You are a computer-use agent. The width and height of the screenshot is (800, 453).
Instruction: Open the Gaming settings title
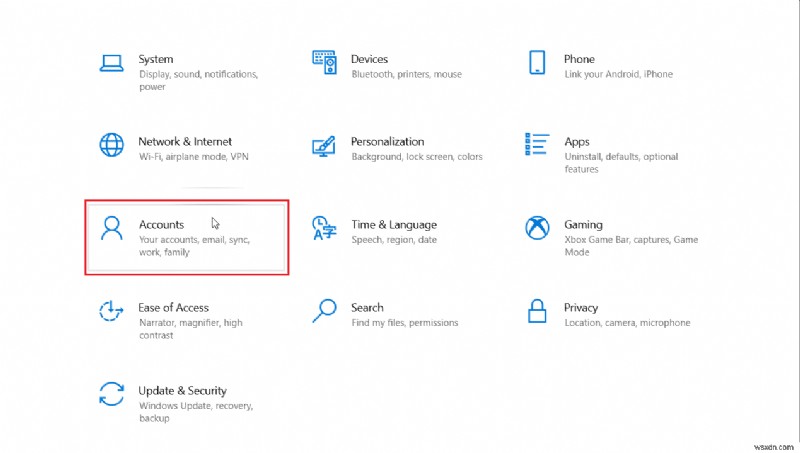pos(583,225)
